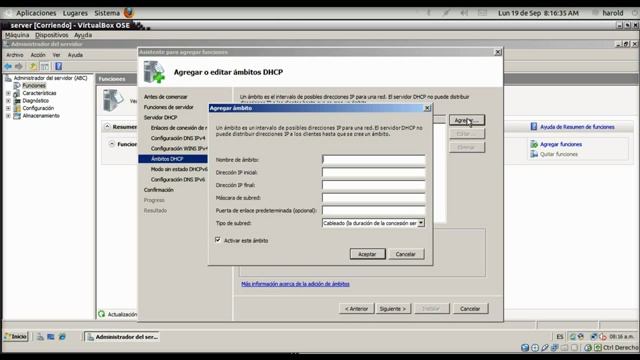Click the Puerta de enlace predeterminada field

373,210
